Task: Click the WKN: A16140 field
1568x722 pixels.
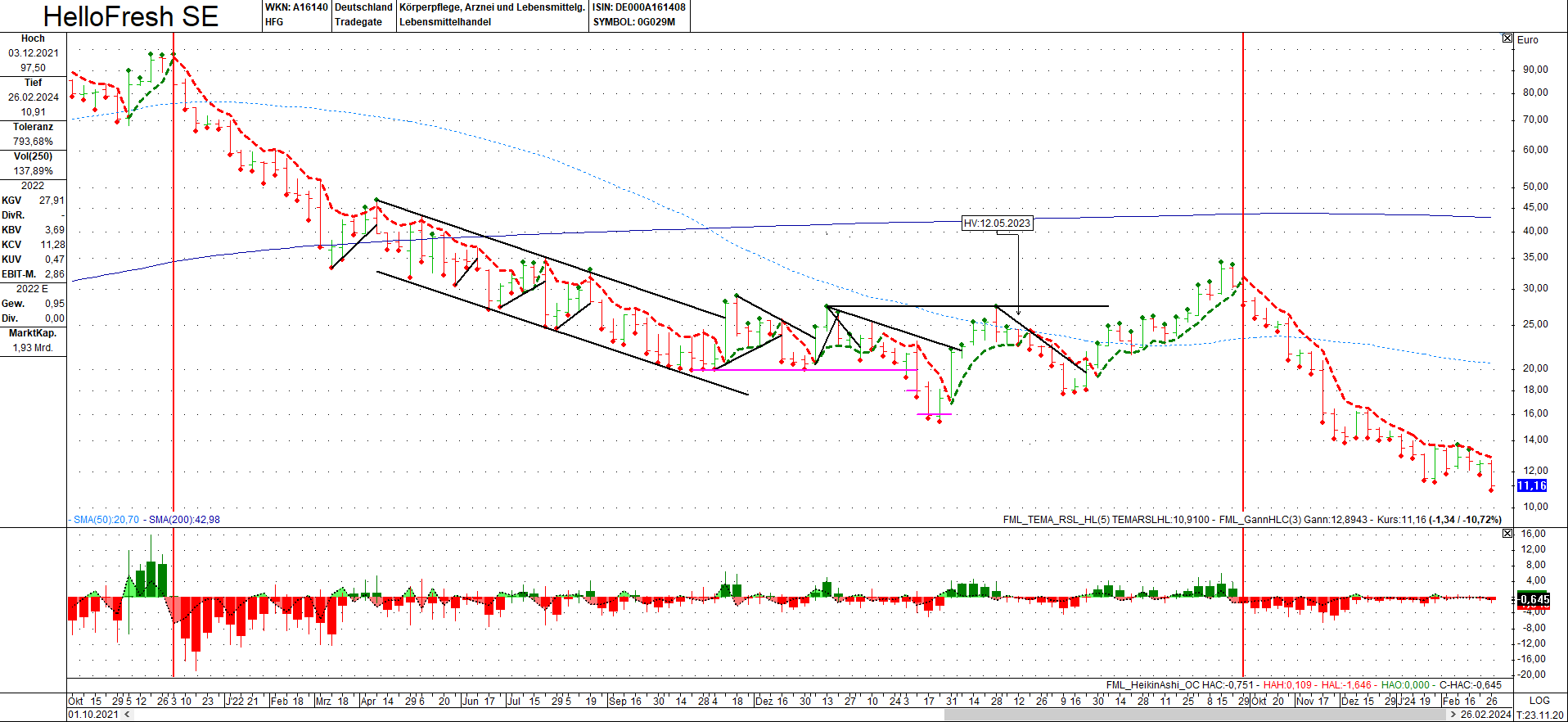Action: (x=296, y=7)
